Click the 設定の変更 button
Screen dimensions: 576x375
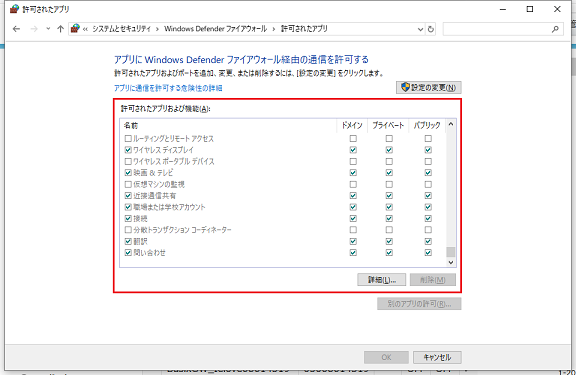pyautogui.click(x=428, y=87)
